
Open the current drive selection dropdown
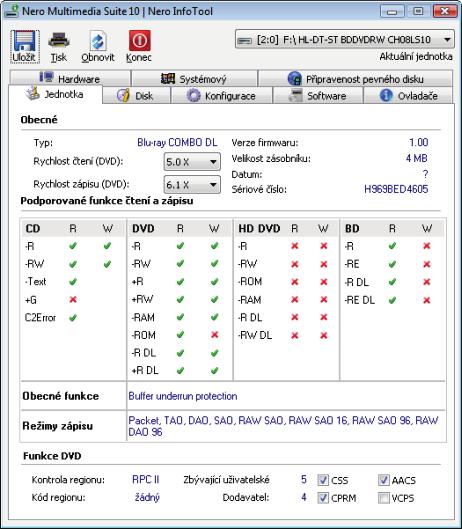[345, 40]
